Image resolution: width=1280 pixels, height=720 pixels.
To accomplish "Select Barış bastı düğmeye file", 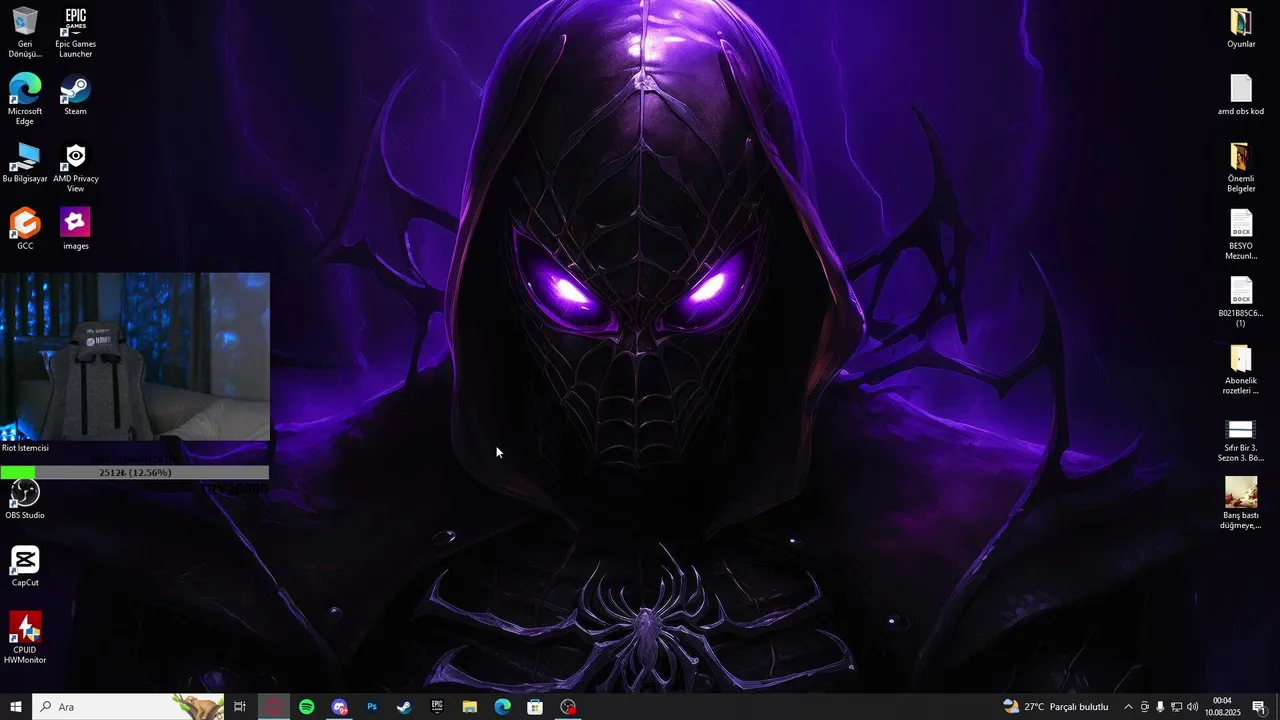I will pos(1241,503).
